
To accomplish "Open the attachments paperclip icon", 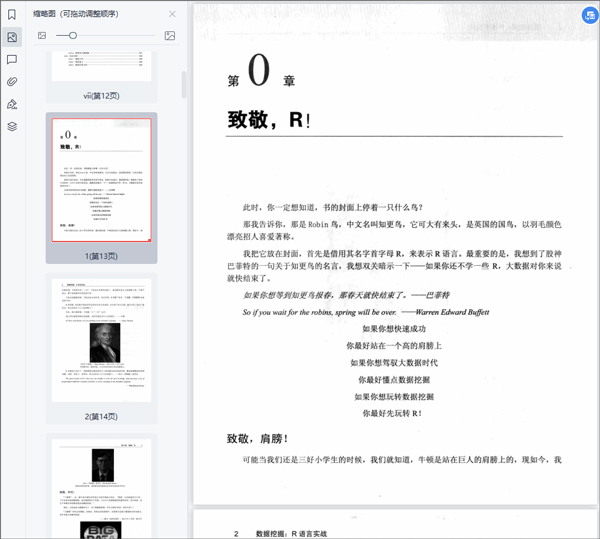I will (x=12, y=82).
